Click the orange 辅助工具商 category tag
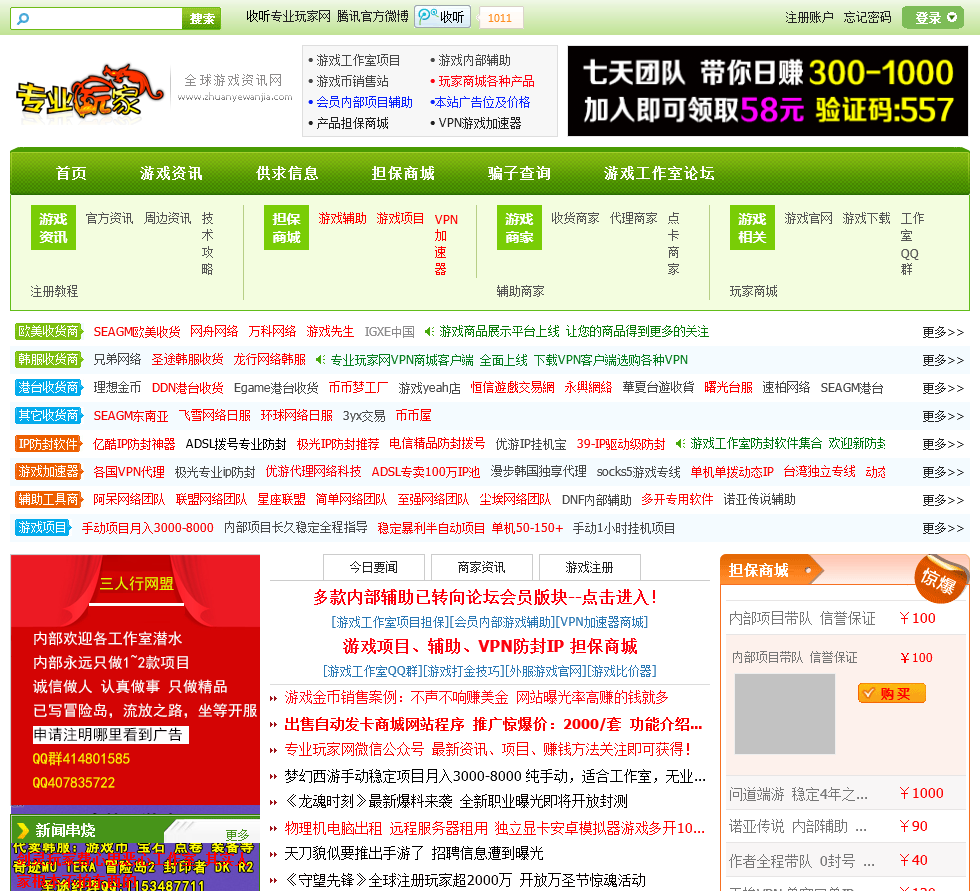The height and width of the screenshot is (891, 980). tap(48, 499)
